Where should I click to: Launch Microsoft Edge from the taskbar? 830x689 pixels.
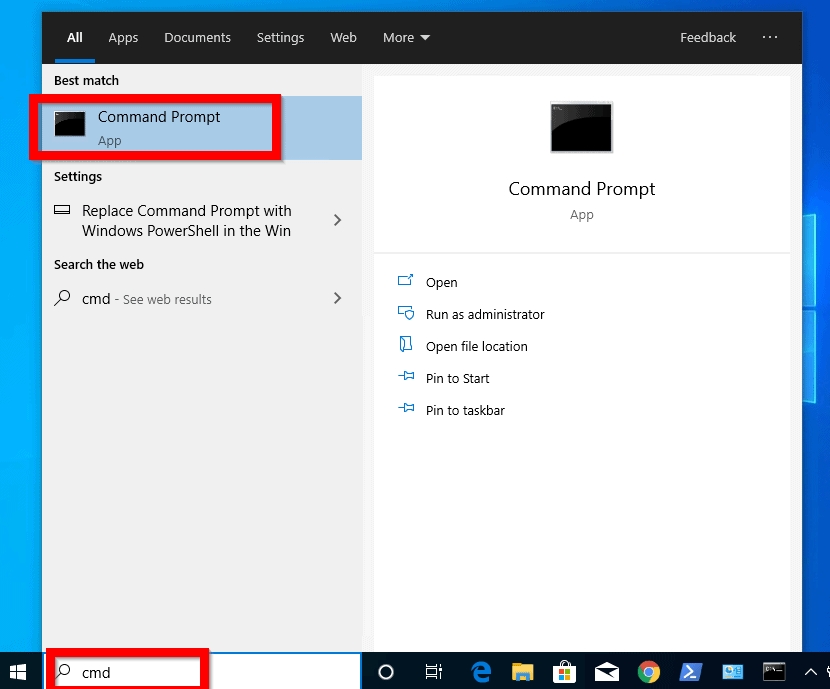pyautogui.click(x=481, y=672)
